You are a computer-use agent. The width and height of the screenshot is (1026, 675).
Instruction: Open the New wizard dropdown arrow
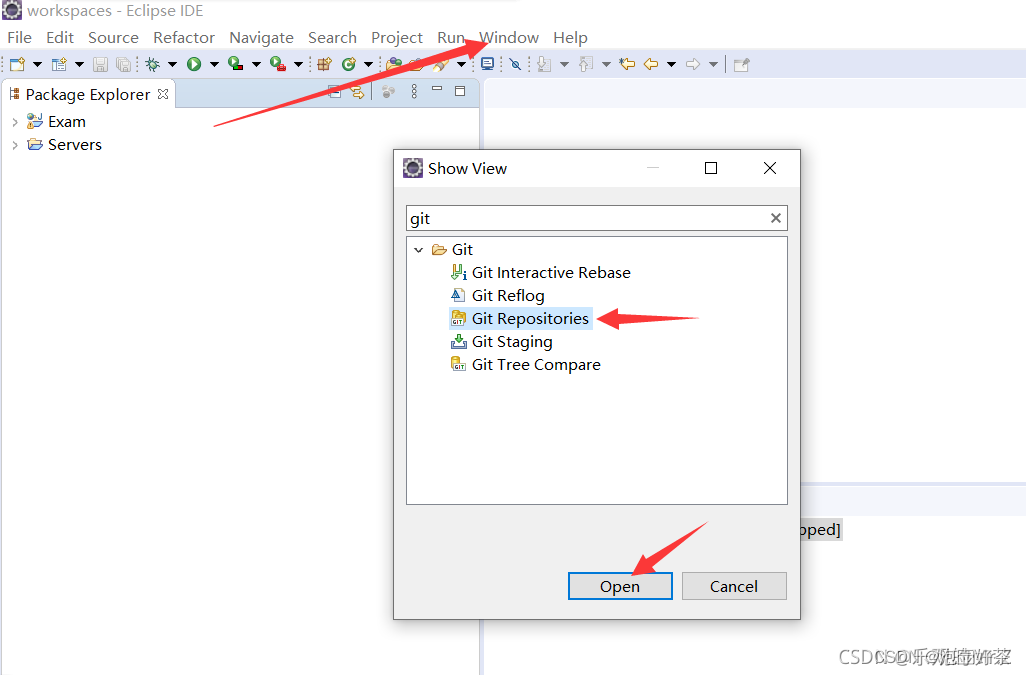37,64
